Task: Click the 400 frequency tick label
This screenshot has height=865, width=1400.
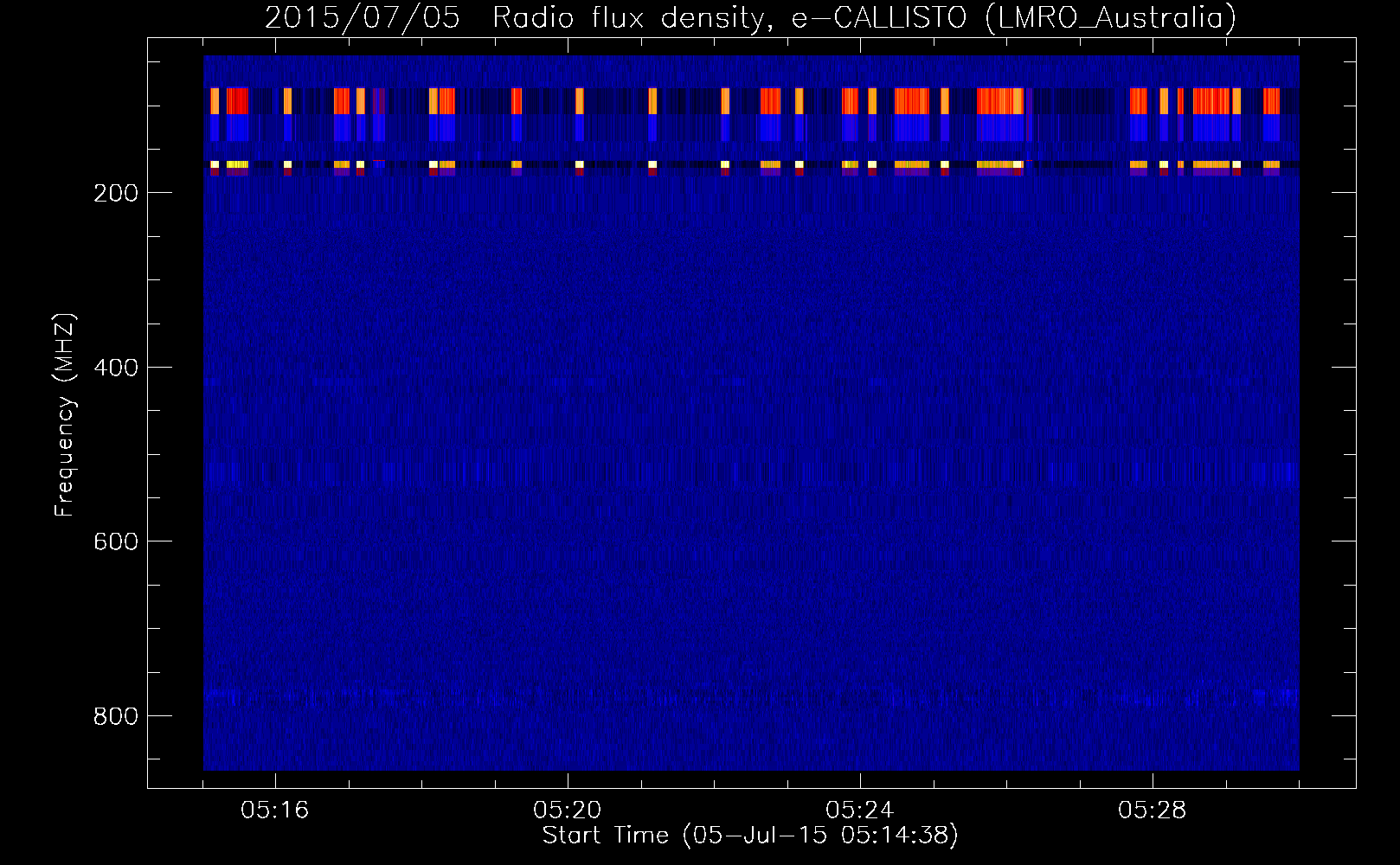Action: [x=115, y=368]
